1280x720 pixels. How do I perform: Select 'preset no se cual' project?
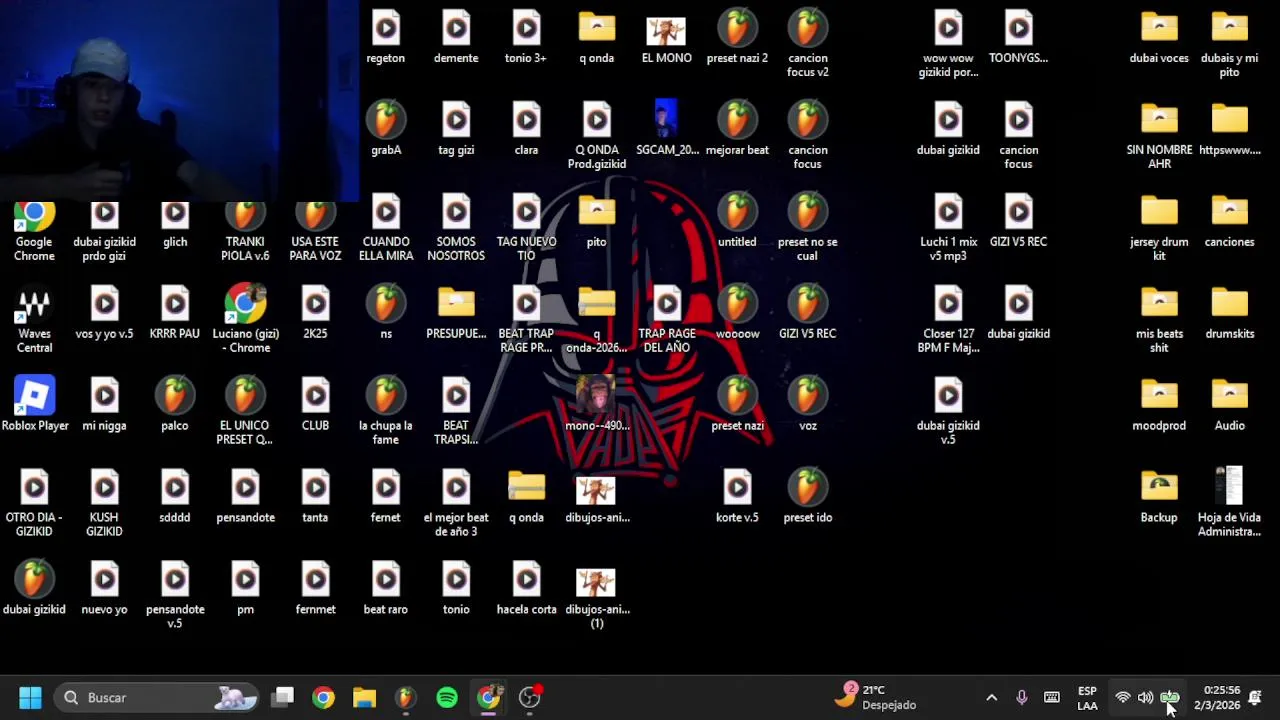[808, 228]
